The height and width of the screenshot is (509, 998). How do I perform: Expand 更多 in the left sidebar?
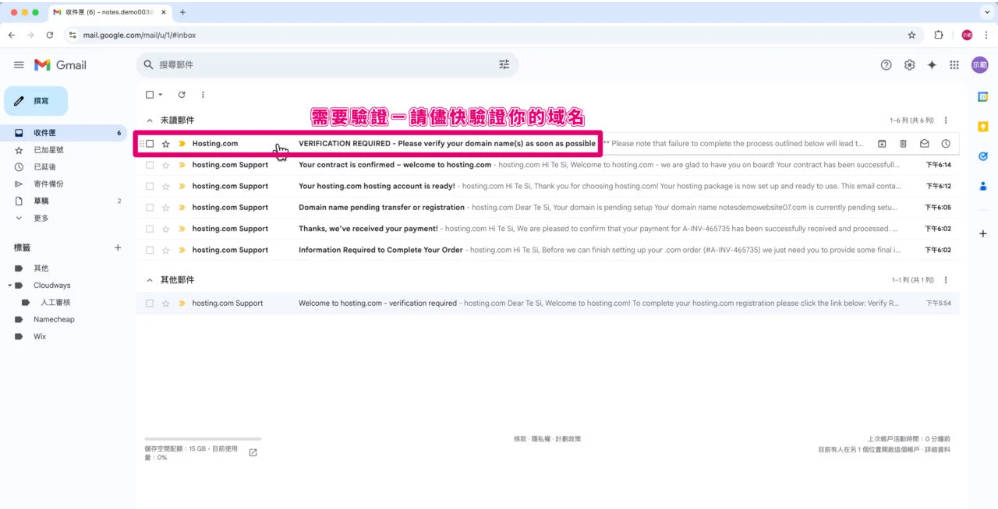coord(41,218)
